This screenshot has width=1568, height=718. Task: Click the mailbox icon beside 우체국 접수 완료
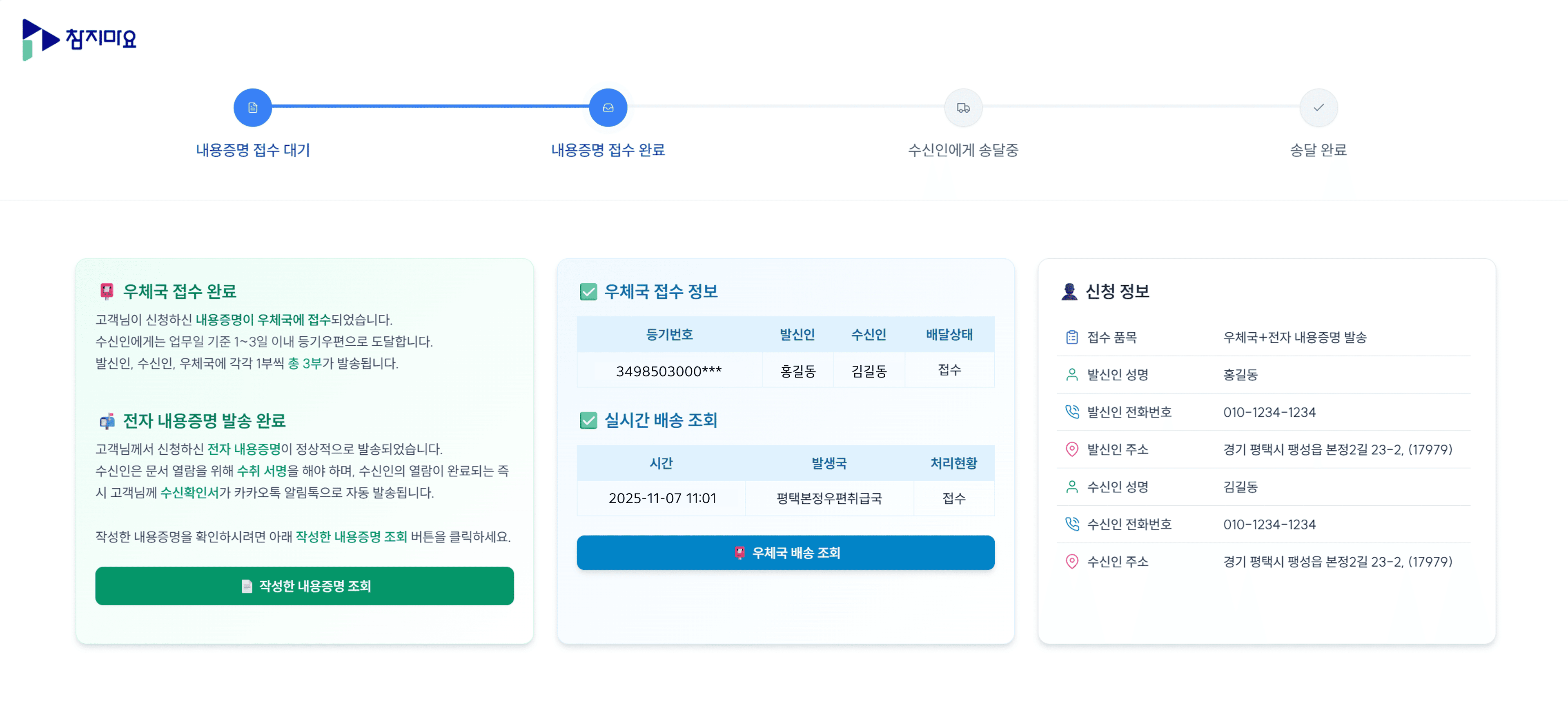point(107,291)
